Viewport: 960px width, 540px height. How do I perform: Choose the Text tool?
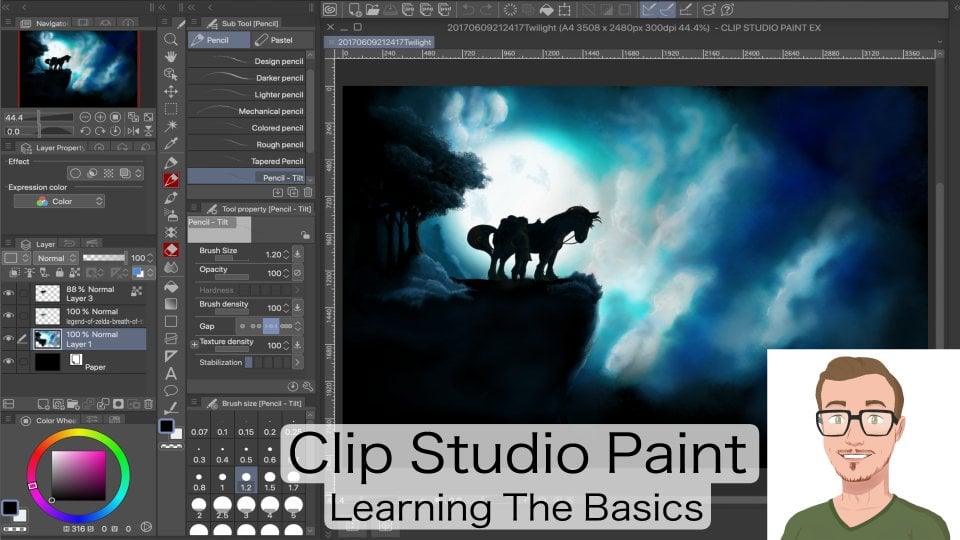(171, 373)
